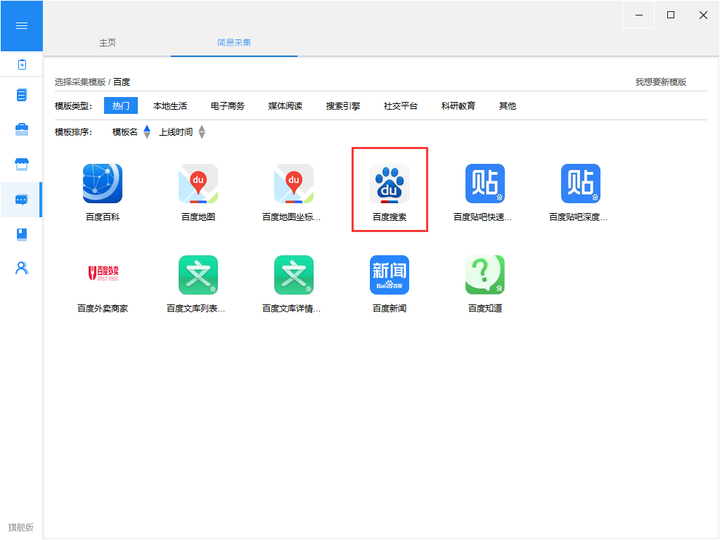Click the 旗舰版 edition label
Viewport: 720px width, 540px height.
click(x=21, y=527)
